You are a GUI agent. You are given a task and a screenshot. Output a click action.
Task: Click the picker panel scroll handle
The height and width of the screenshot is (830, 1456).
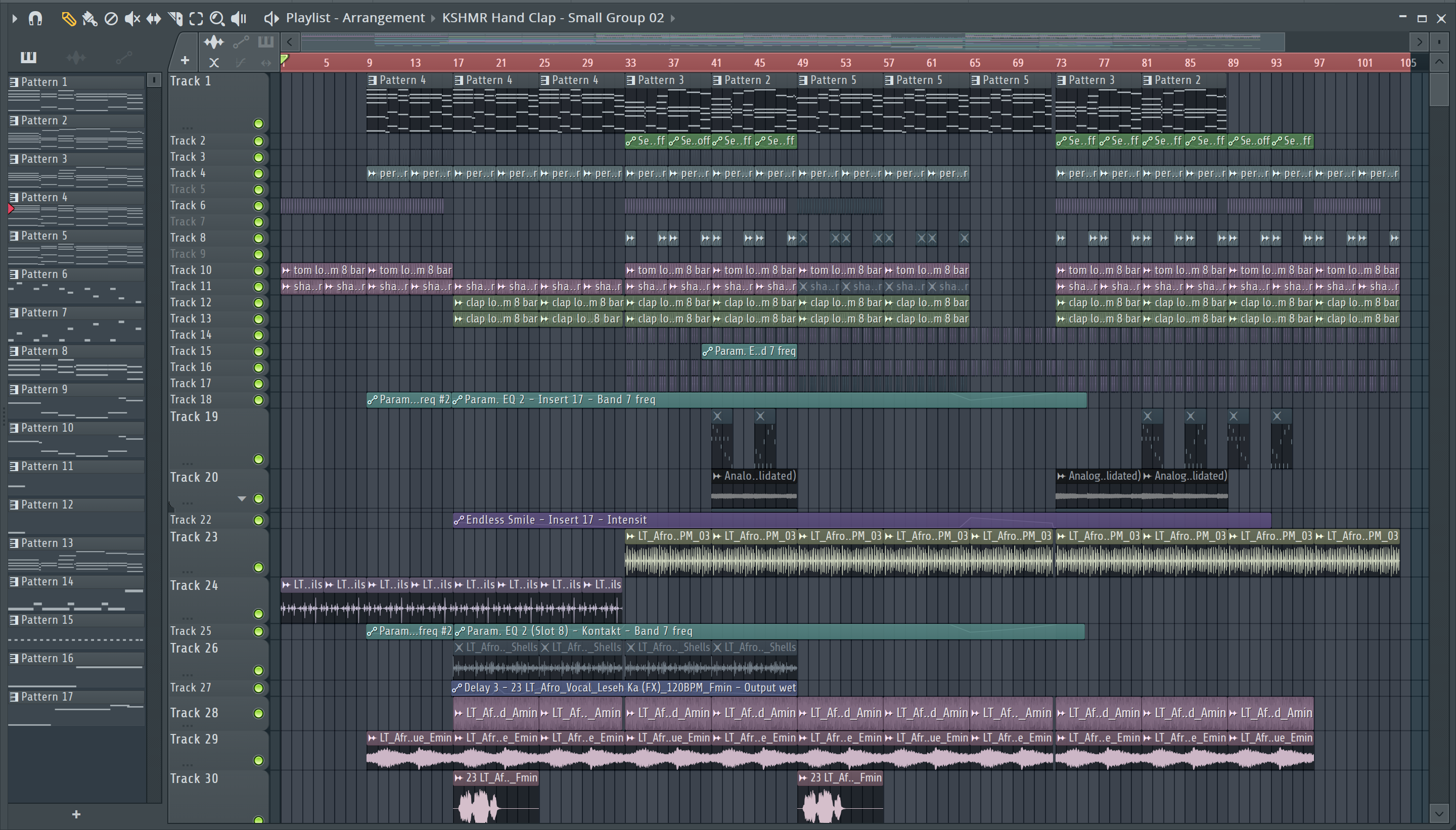click(x=154, y=80)
